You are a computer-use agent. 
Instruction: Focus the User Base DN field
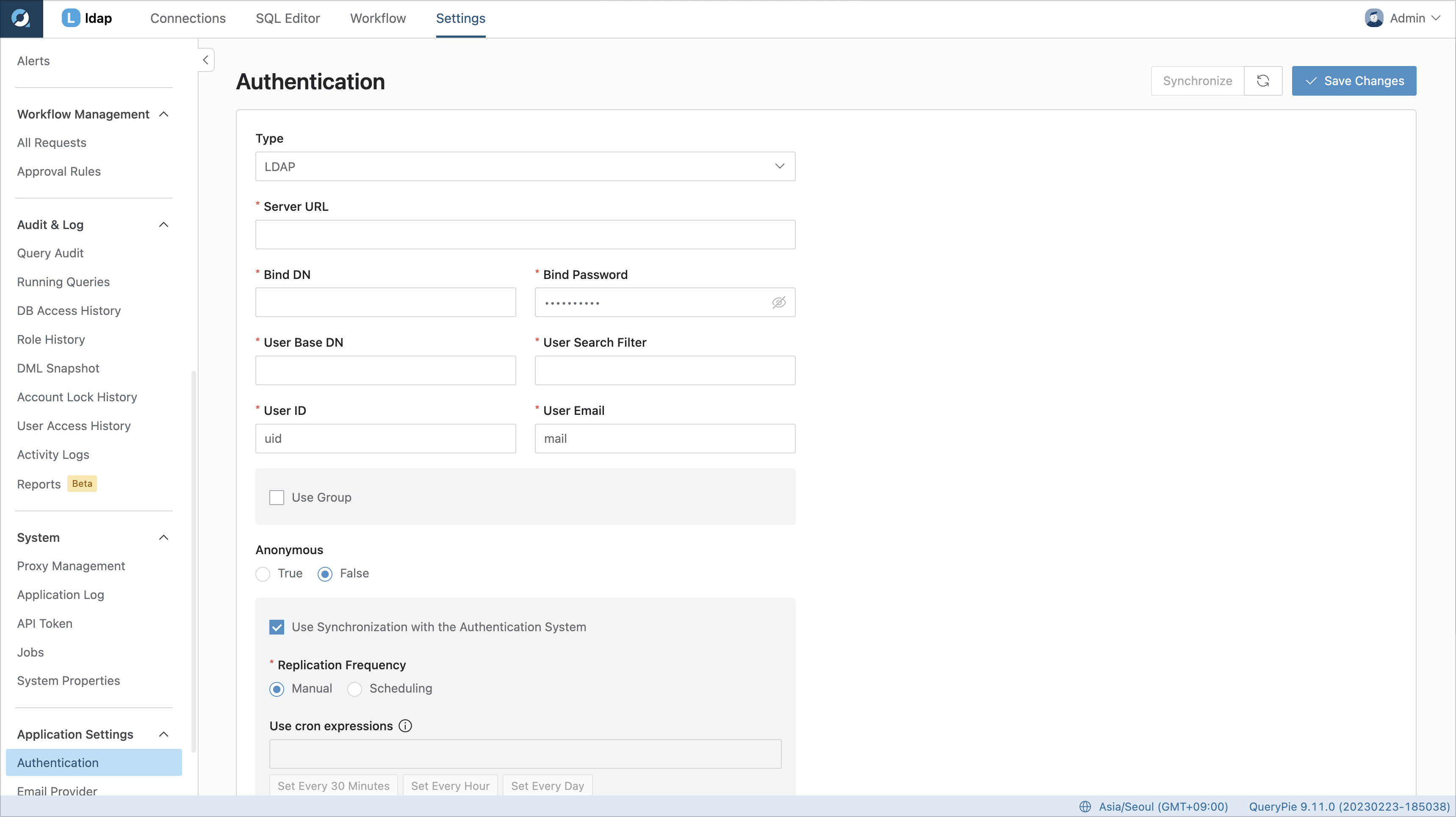pyautogui.click(x=385, y=371)
